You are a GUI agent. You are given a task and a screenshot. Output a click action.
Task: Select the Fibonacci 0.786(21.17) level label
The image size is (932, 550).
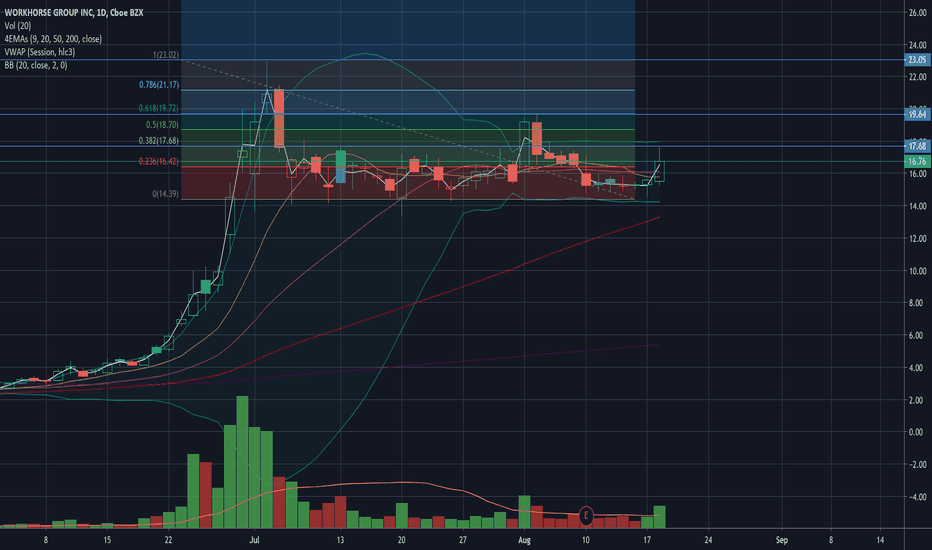159,84
